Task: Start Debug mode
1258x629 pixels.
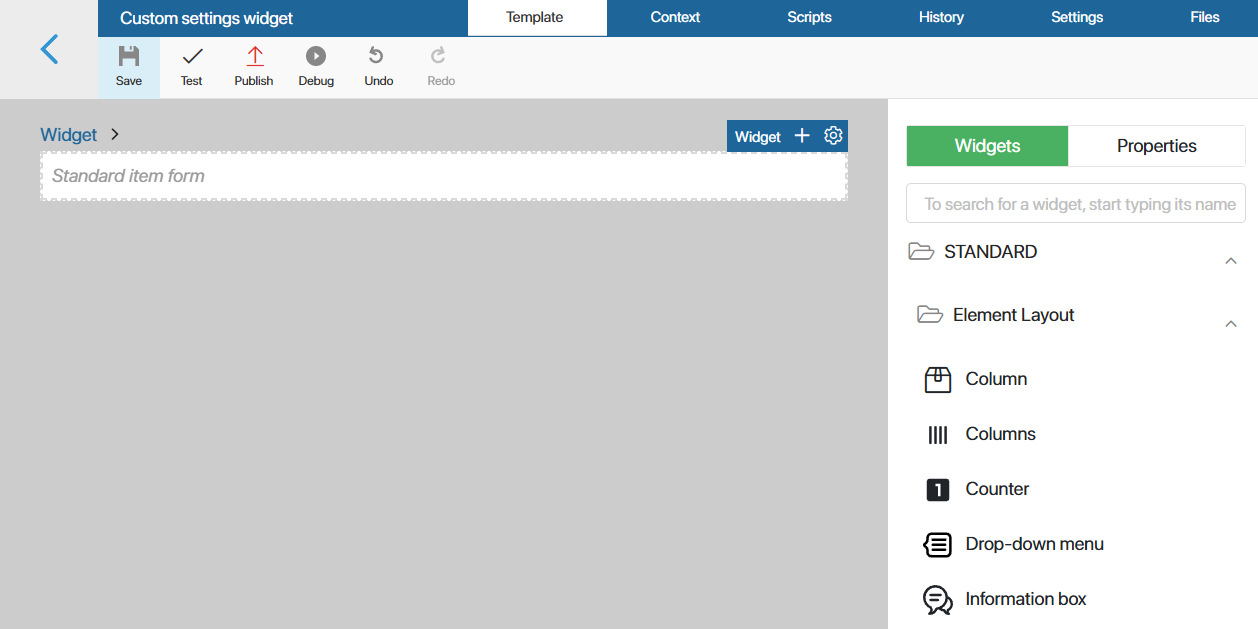Action: (316, 67)
